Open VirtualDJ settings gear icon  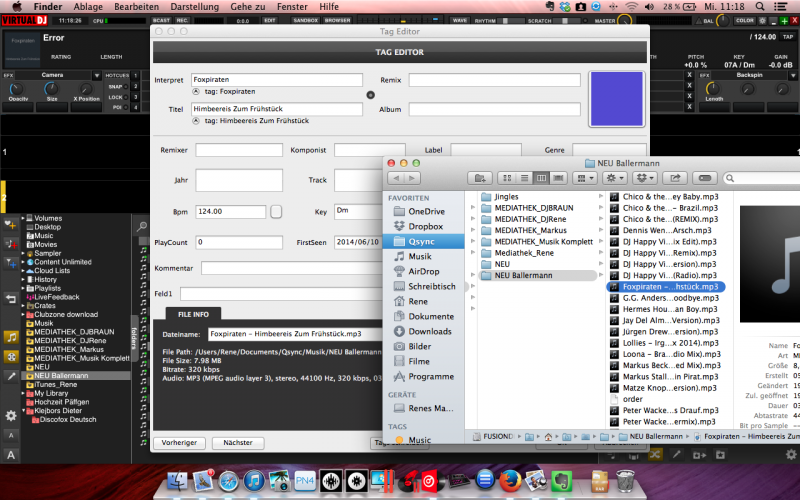click(x=11, y=415)
